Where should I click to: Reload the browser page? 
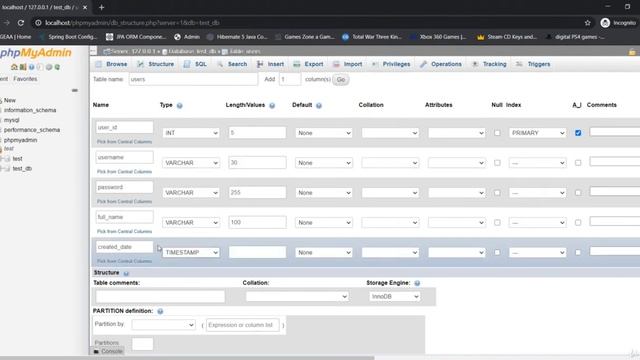pos(21,23)
